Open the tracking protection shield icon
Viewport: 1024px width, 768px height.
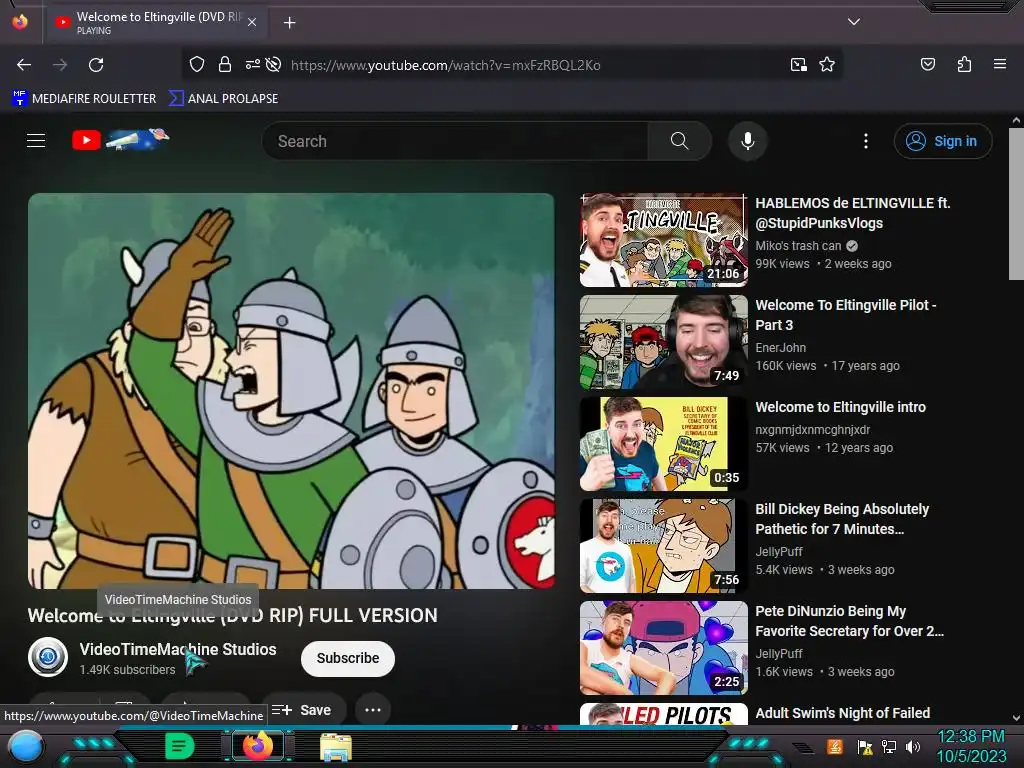pyautogui.click(x=197, y=64)
